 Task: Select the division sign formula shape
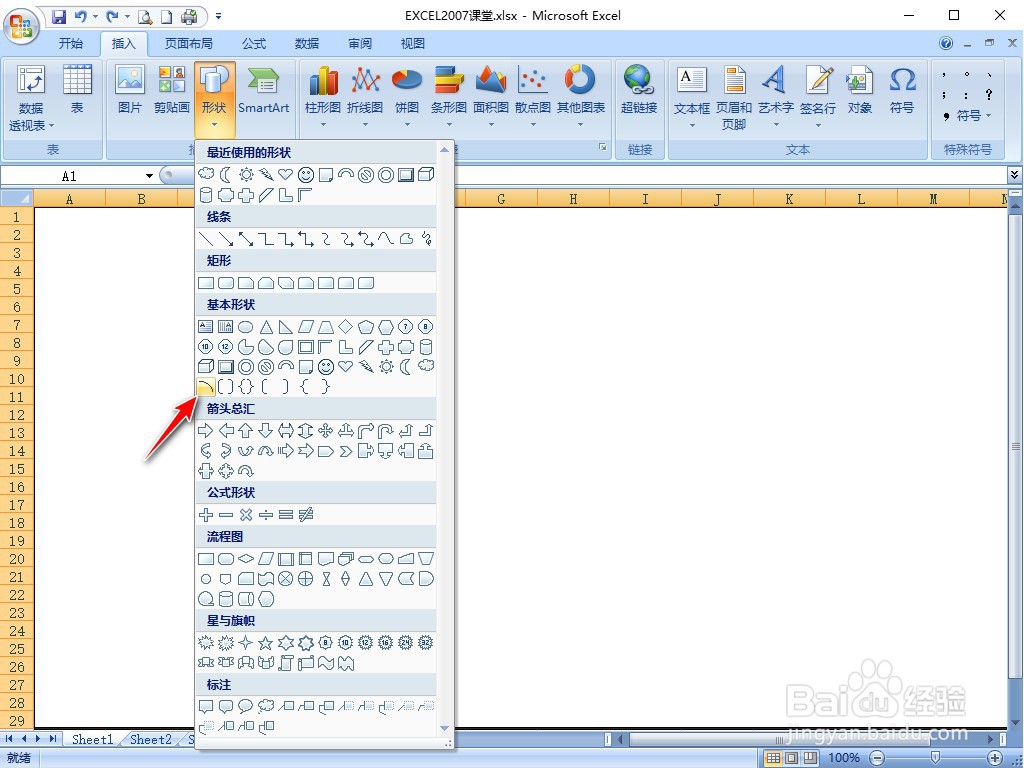coord(266,515)
